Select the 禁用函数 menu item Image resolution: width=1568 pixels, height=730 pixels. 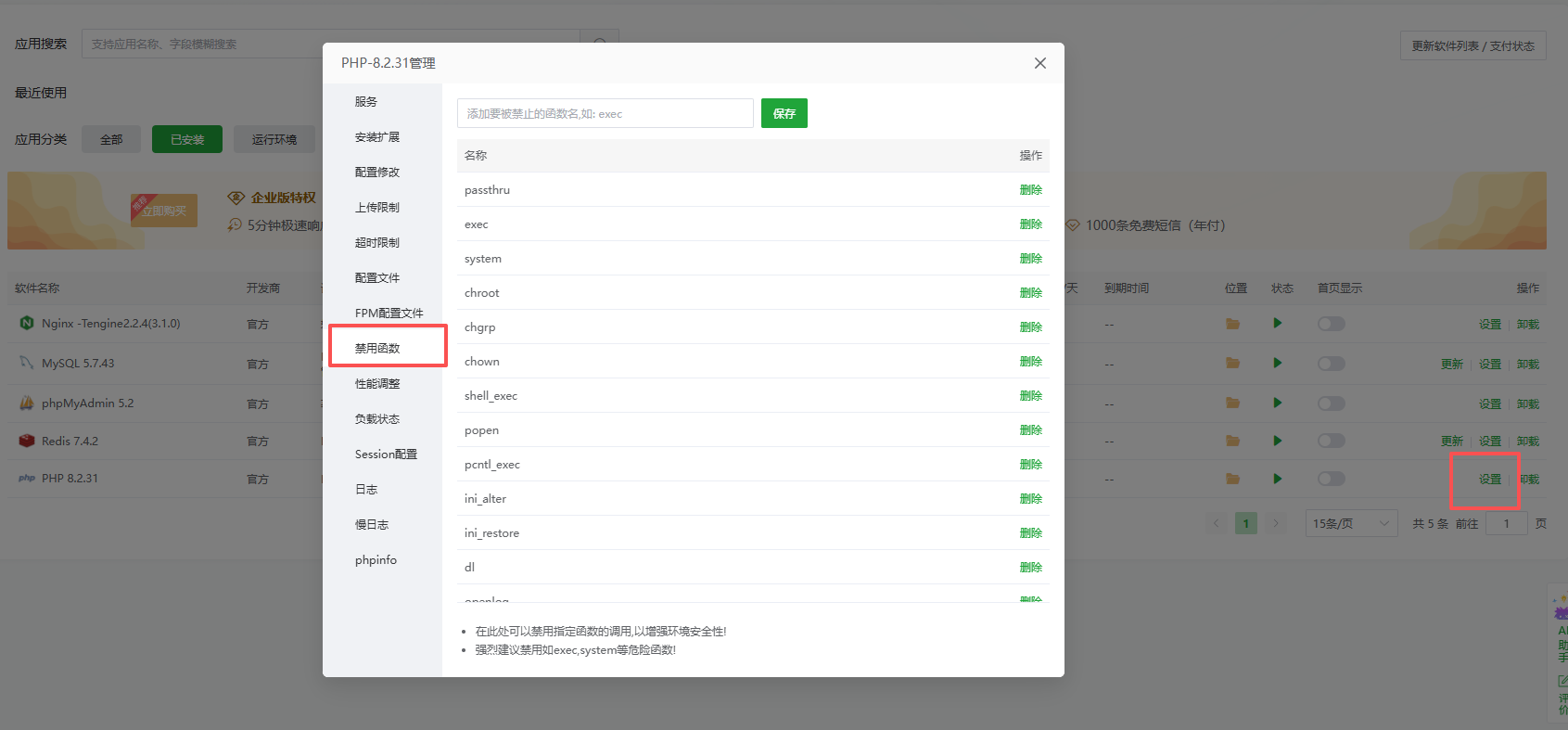point(377,349)
